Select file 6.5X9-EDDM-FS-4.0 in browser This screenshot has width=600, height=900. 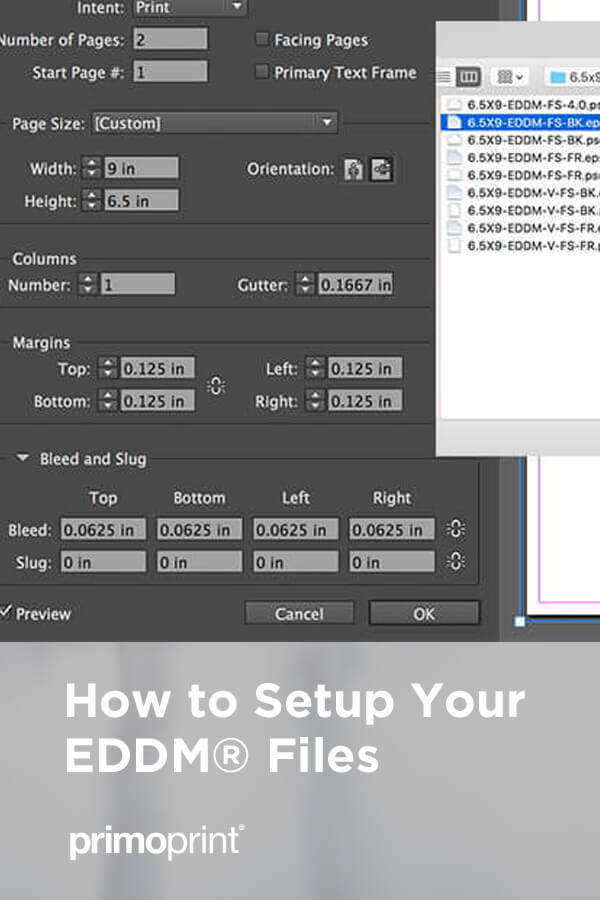[x=521, y=104]
